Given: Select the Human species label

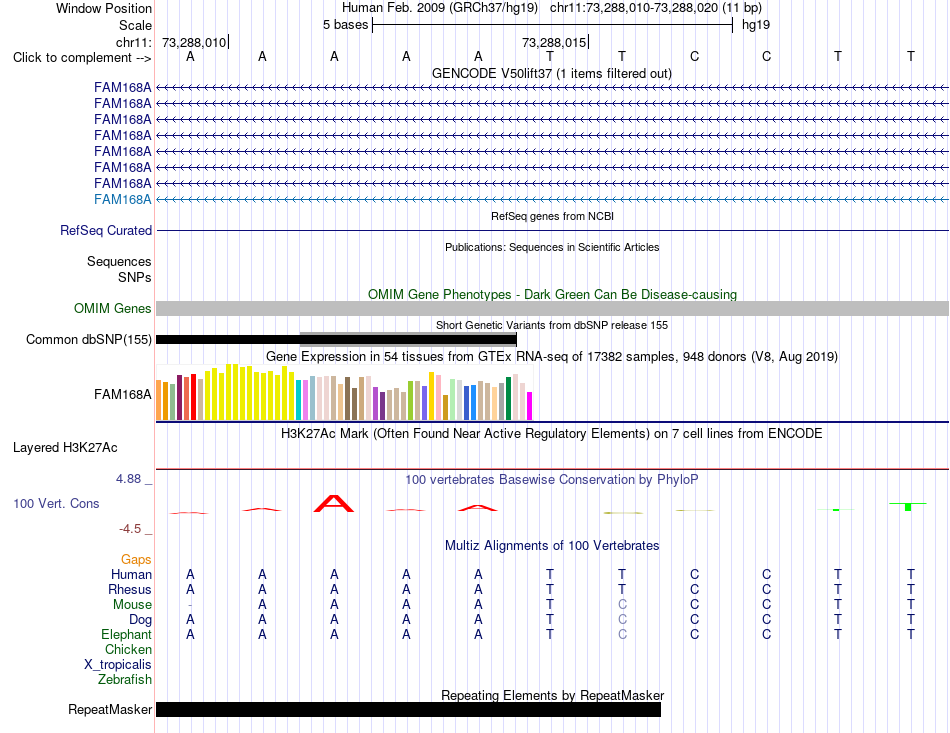Looking at the screenshot, I should (x=131, y=574).
